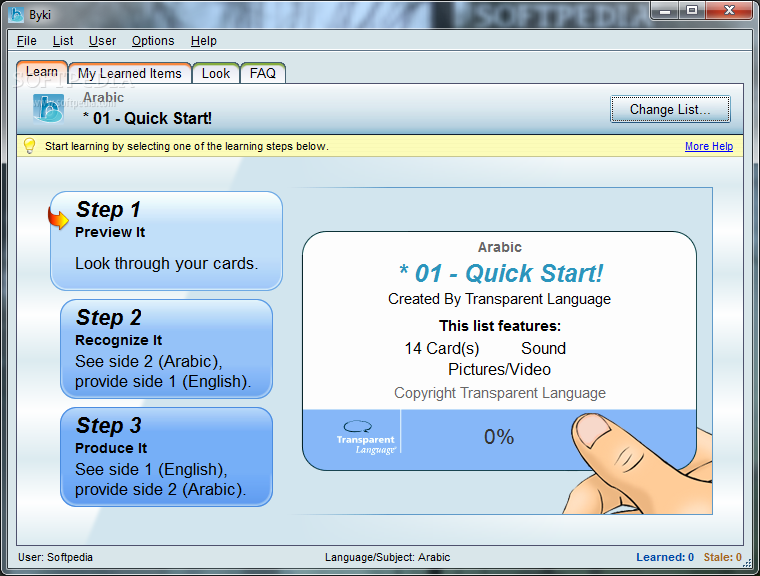This screenshot has width=760, height=576.
Task: Click the light bulb hint icon
Action: (x=30, y=146)
